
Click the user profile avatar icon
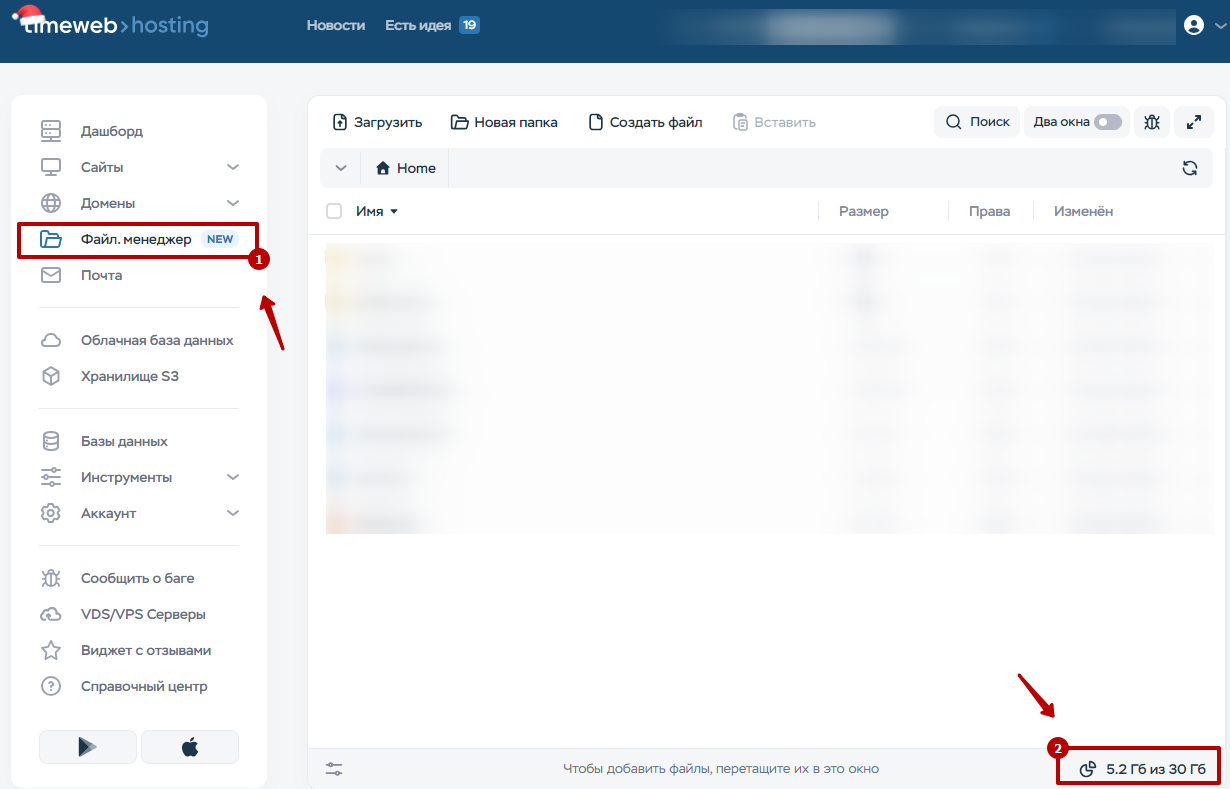1193,26
